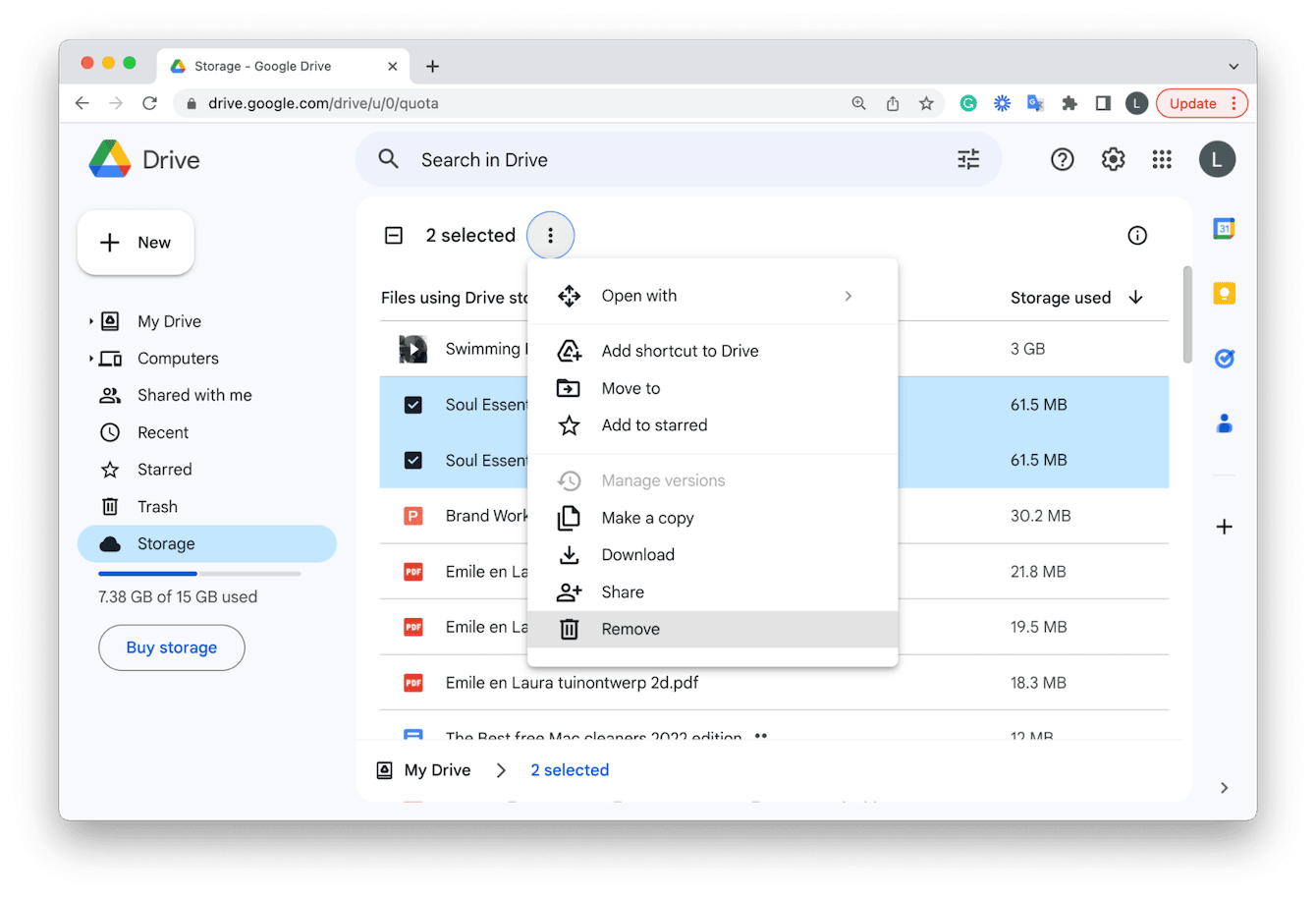Open the view details info icon

point(1137,235)
